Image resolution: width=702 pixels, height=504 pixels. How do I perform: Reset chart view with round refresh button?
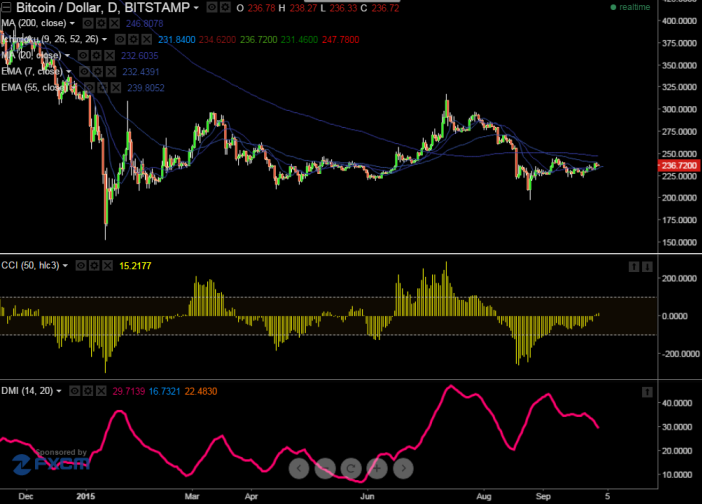coord(351,468)
